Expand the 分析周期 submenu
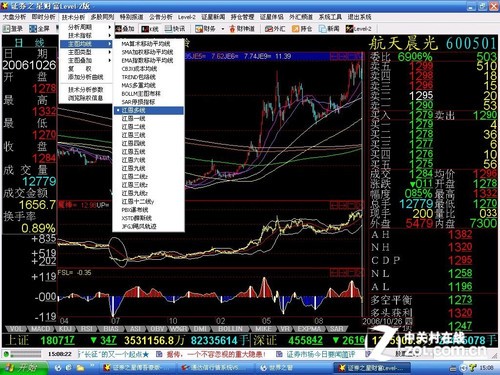The width and height of the screenshot is (500, 375). (x=86, y=27)
